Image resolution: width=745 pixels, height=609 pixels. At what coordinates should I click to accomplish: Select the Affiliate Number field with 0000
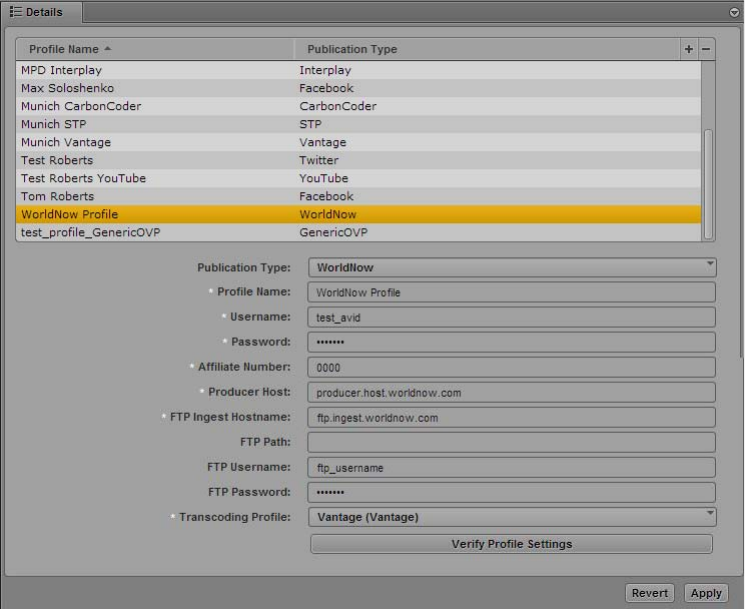[x=511, y=367]
